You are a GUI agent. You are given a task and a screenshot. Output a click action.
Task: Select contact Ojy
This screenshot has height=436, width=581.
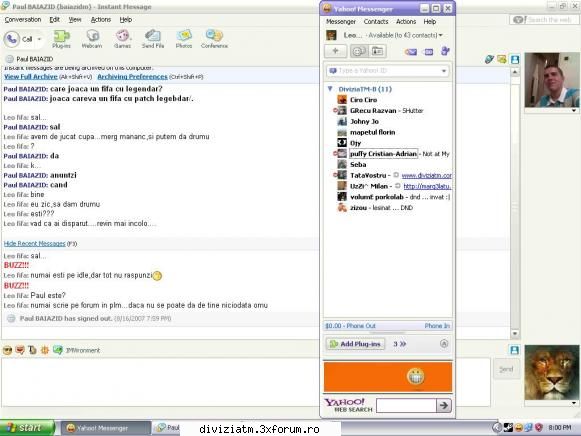355,143
